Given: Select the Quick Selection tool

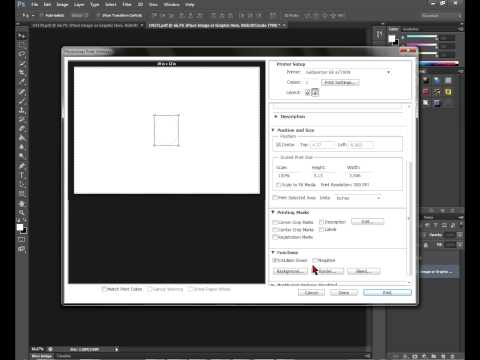Looking at the screenshot, I should point(22,63).
